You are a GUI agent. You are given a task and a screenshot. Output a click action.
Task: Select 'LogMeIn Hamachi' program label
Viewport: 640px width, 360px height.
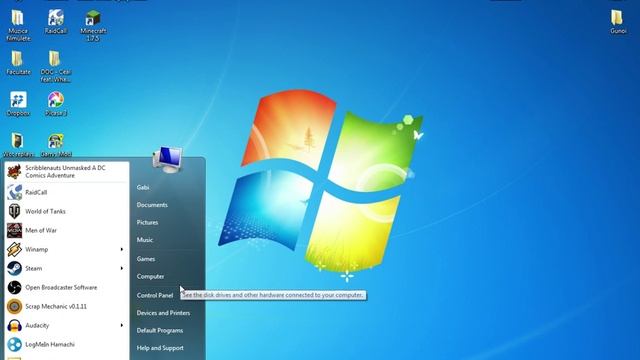50,344
